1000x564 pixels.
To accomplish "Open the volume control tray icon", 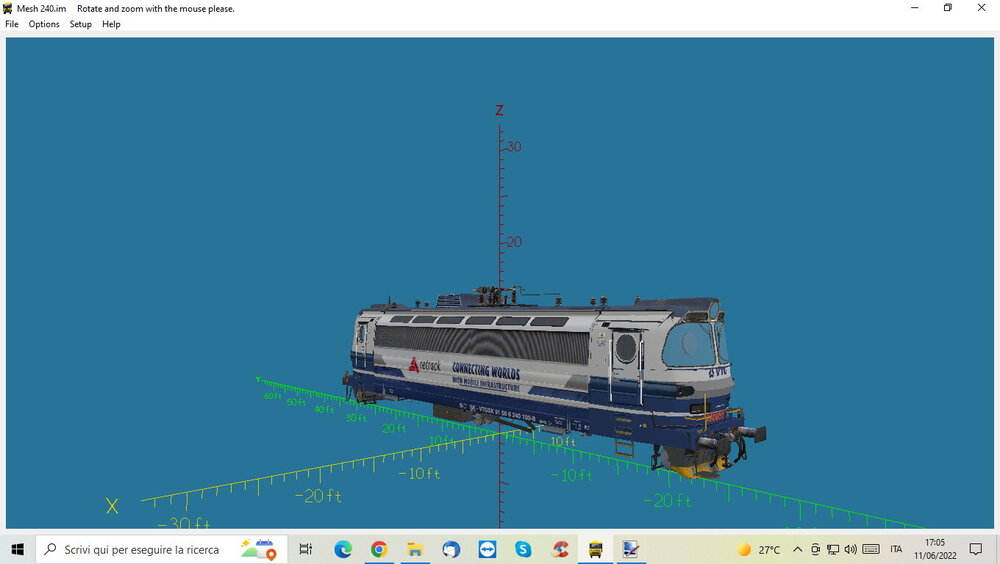I will 850,549.
